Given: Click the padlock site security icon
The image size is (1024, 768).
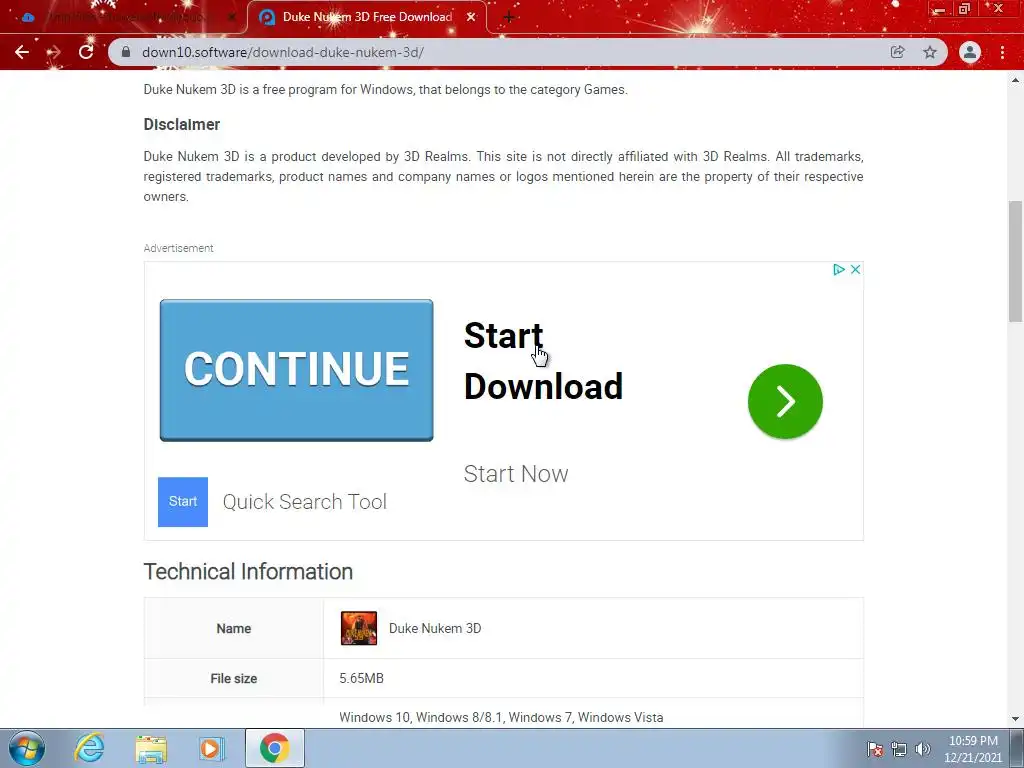Looking at the screenshot, I should pyautogui.click(x=126, y=52).
